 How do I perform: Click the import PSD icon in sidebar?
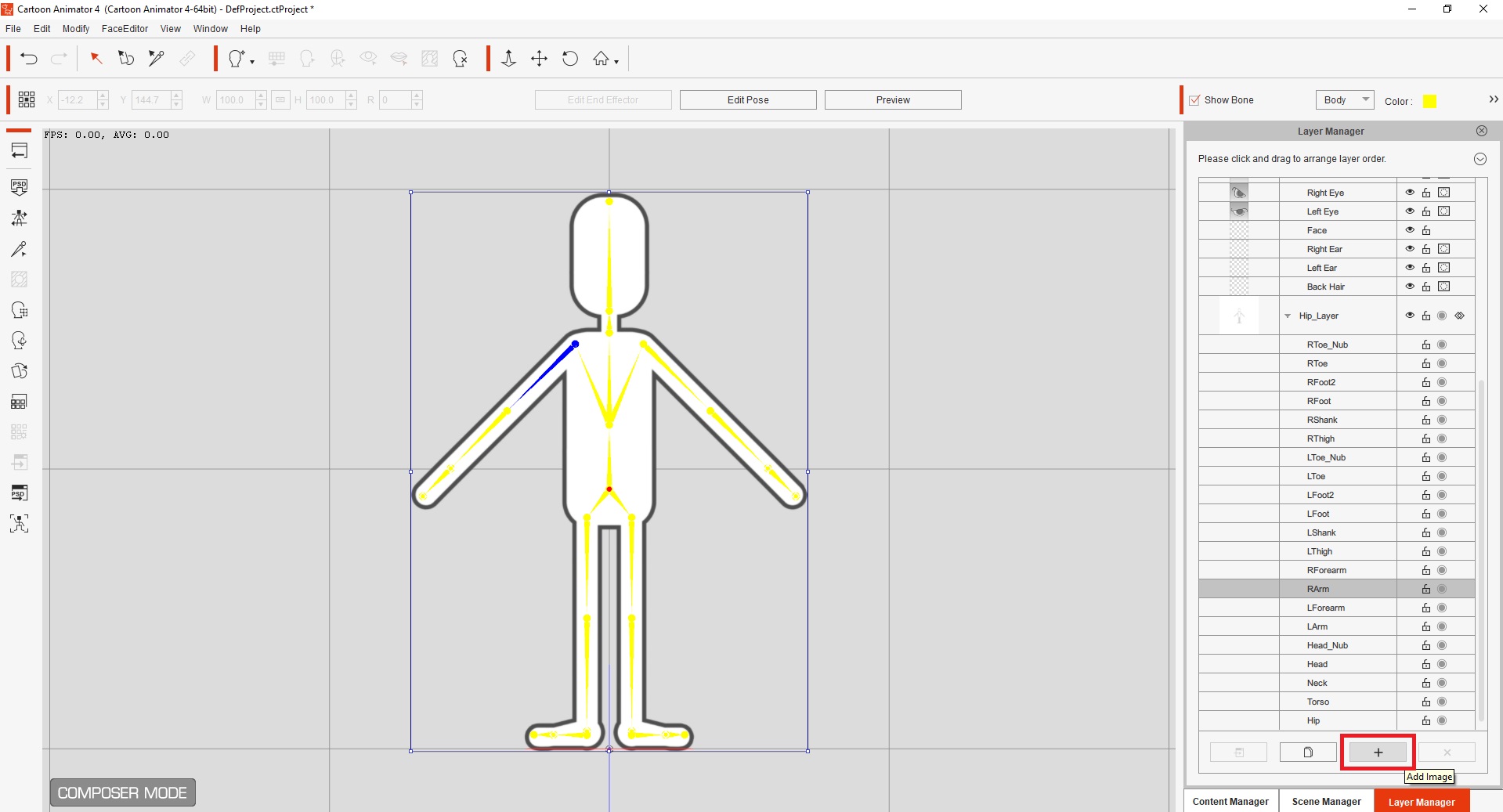(x=20, y=187)
